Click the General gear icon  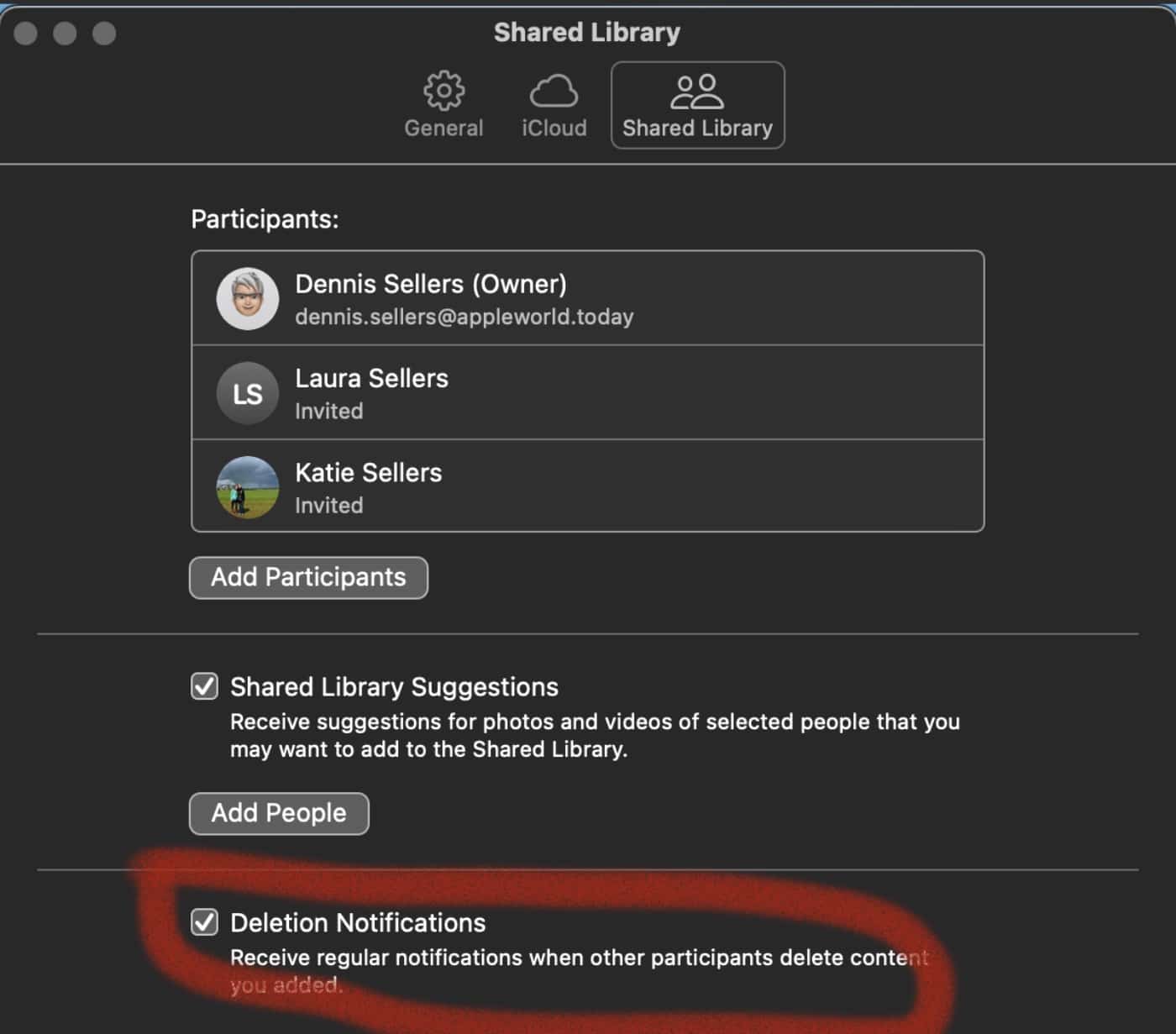444,91
